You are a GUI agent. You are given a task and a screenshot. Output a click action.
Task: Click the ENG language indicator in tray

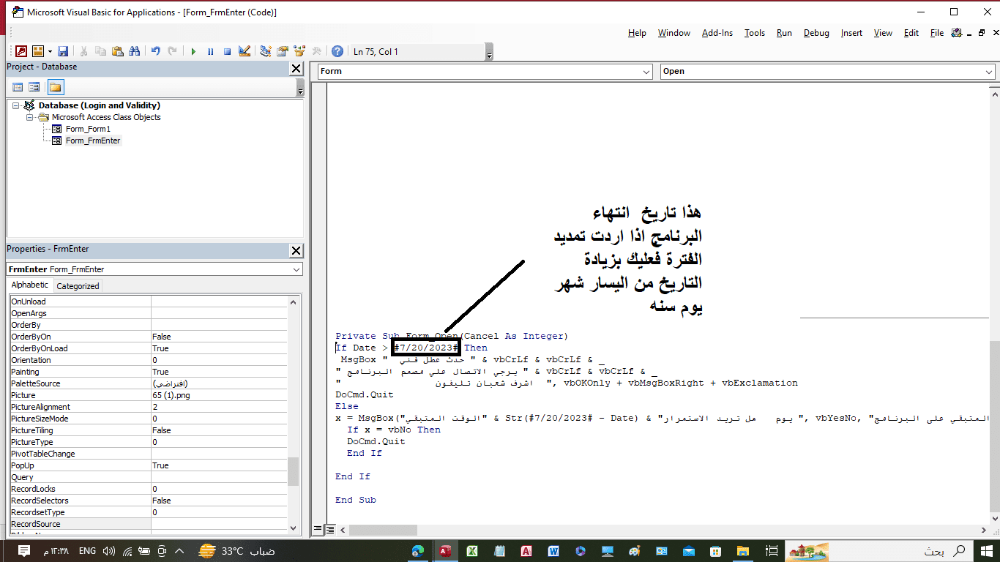pos(87,551)
